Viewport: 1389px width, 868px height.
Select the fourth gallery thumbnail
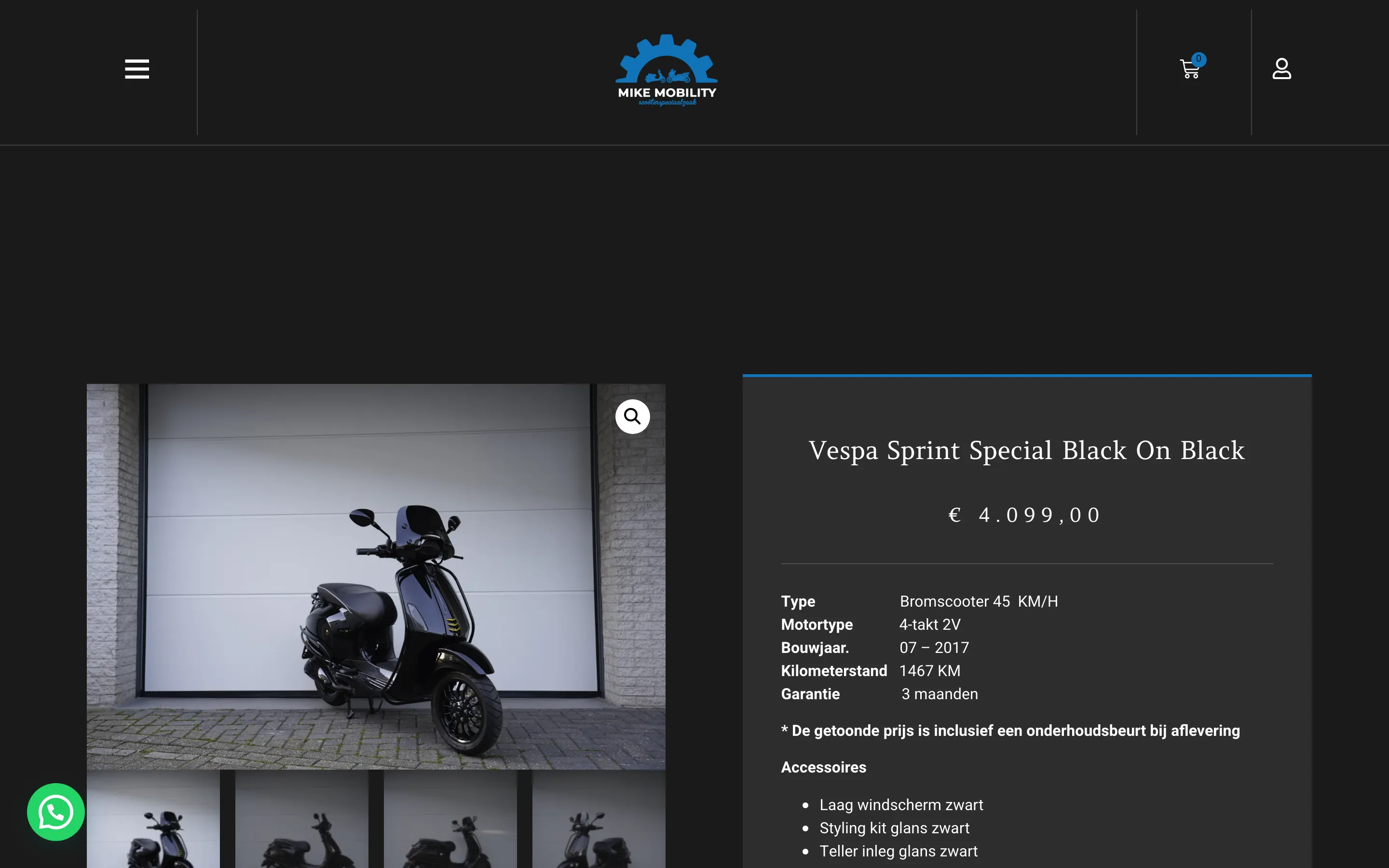(599, 819)
